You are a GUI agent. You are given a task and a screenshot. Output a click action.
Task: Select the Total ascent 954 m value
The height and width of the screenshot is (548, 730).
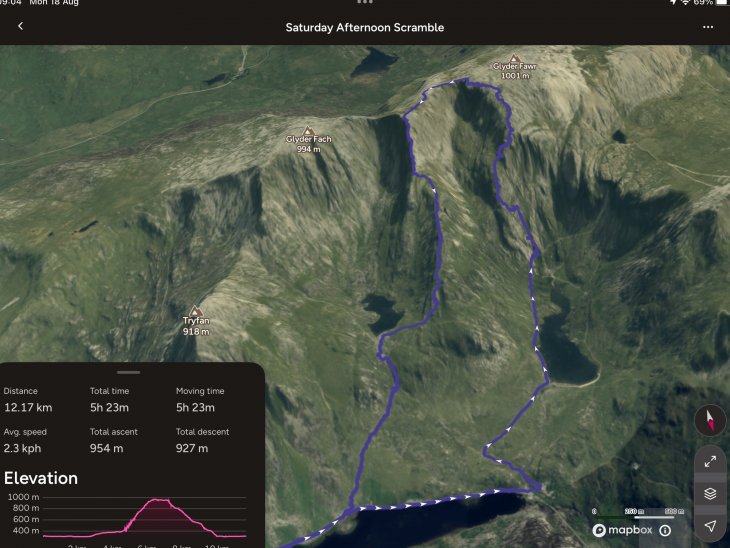(x=107, y=448)
